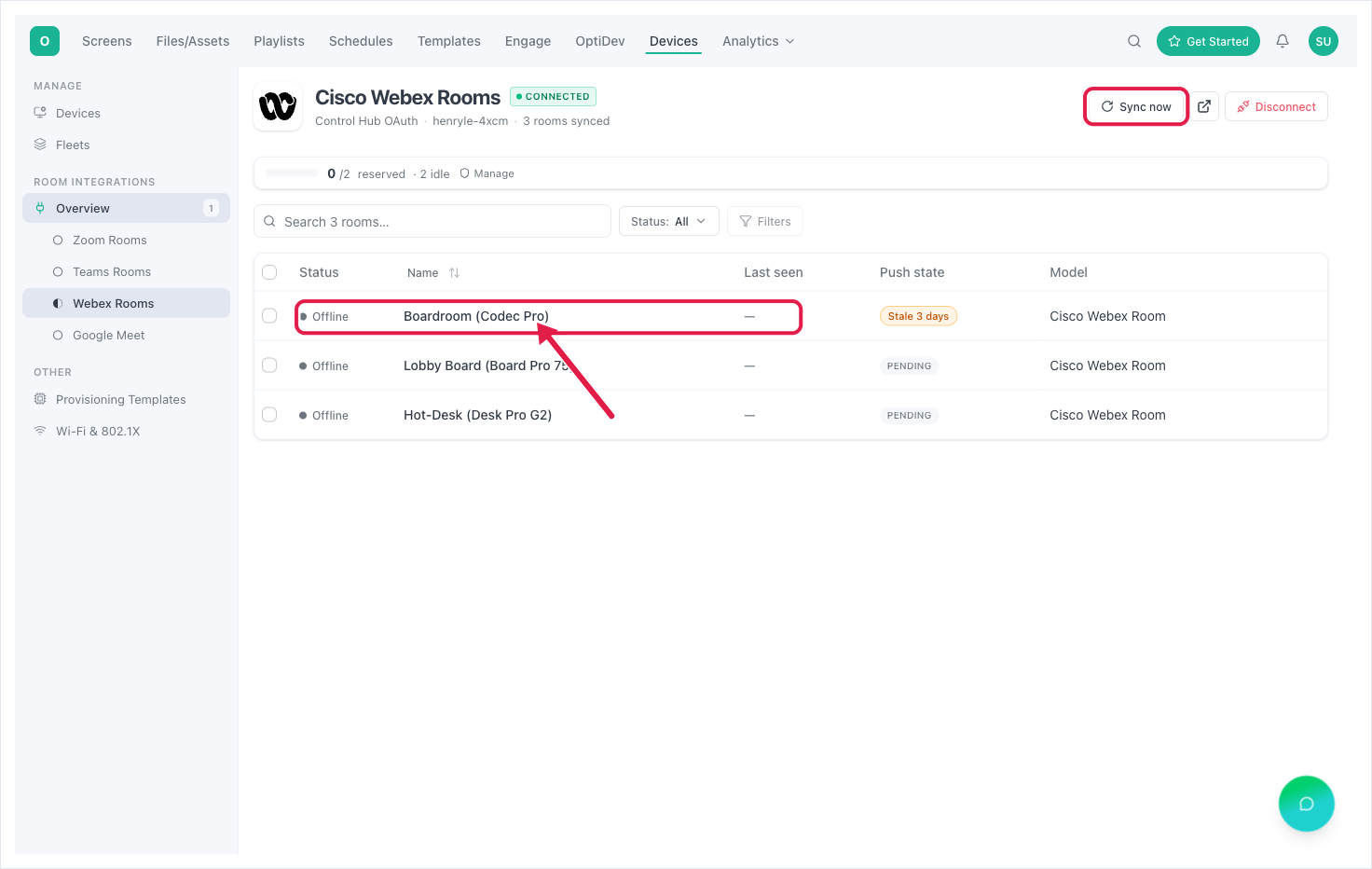Click the Cisco Webex Rooms logo

point(278,106)
